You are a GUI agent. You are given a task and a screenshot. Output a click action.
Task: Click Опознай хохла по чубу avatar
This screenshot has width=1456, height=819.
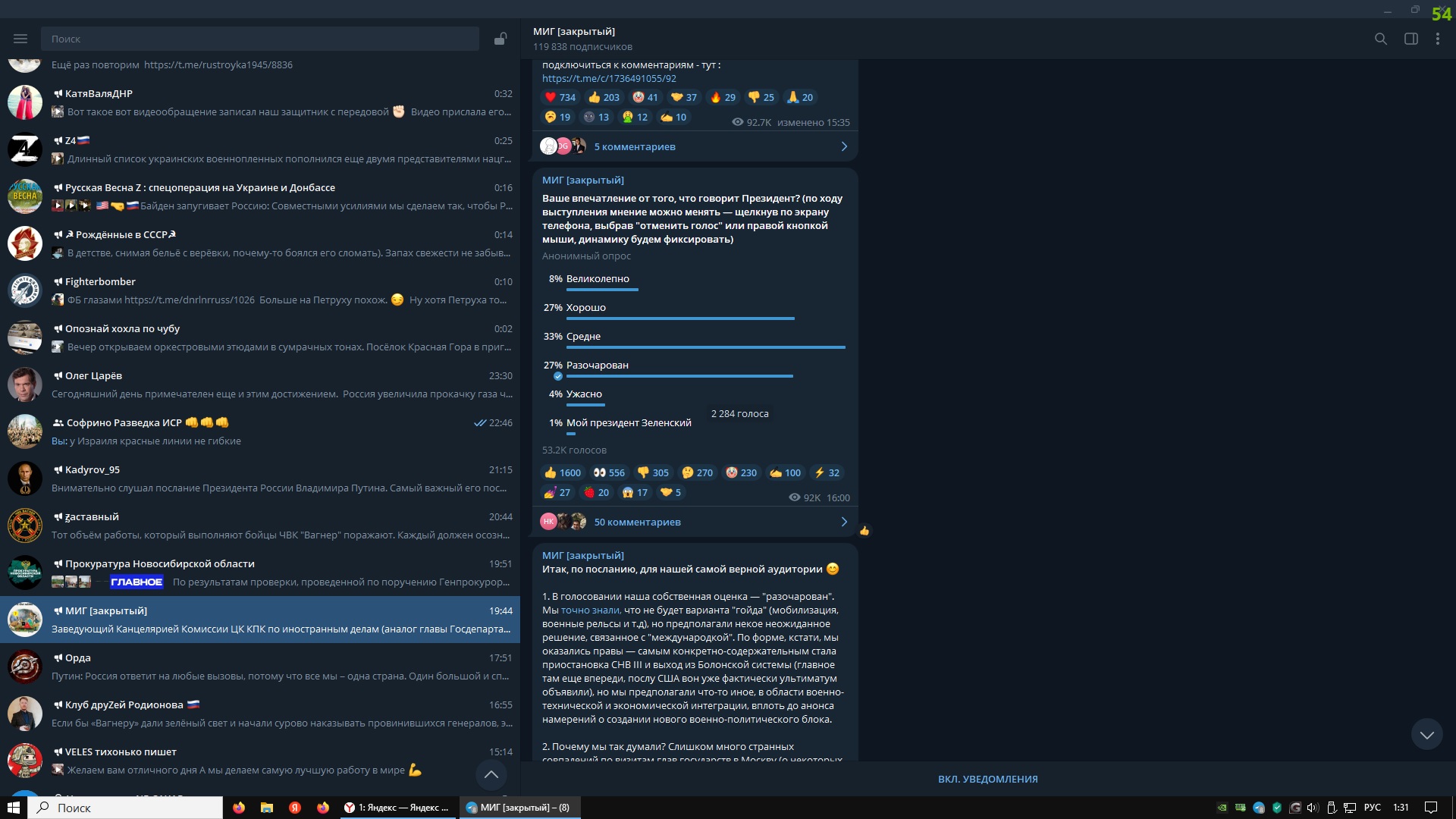[25, 337]
